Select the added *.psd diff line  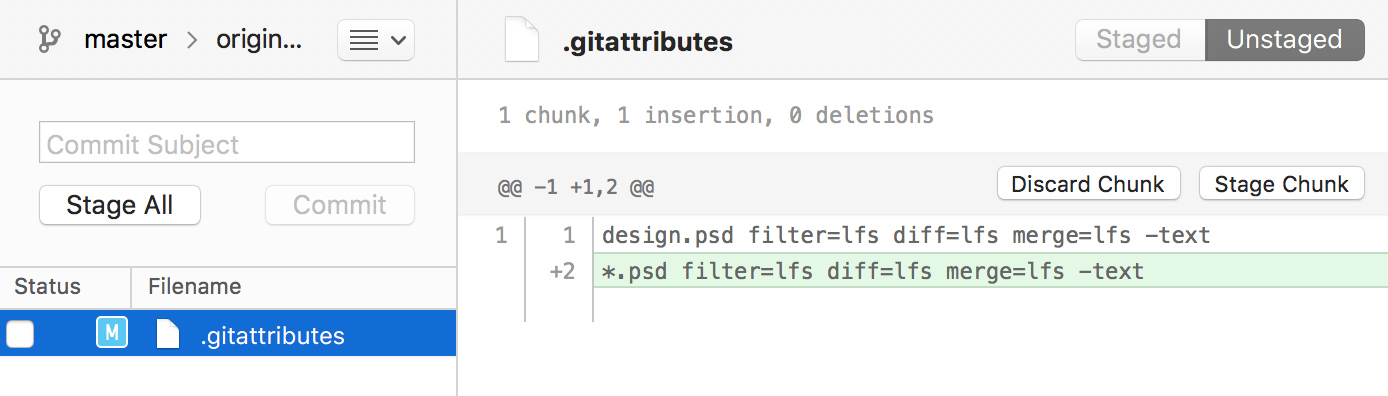pyautogui.click(x=990, y=271)
